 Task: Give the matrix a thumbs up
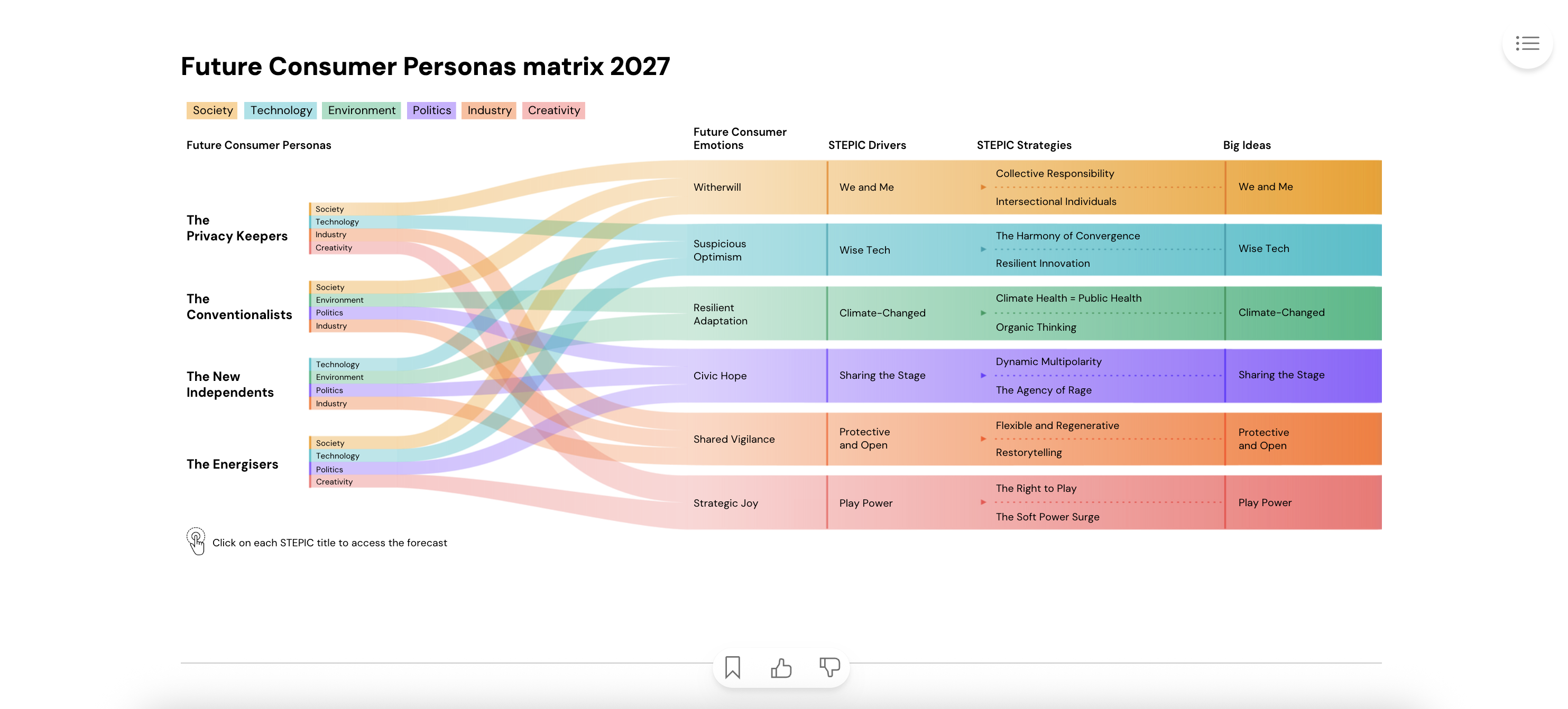781,667
